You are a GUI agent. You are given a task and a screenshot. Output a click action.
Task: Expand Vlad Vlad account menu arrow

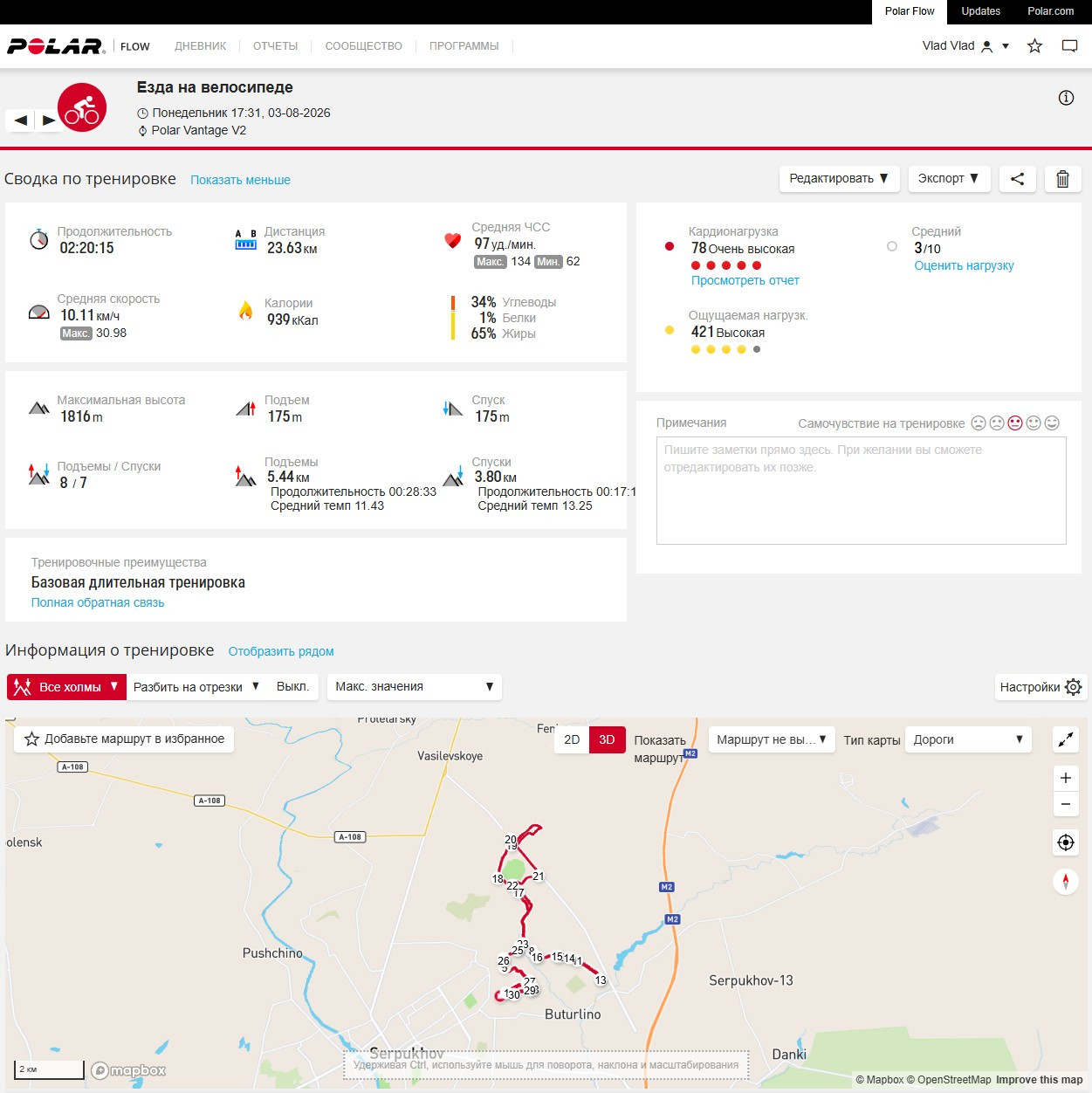pos(1006,46)
